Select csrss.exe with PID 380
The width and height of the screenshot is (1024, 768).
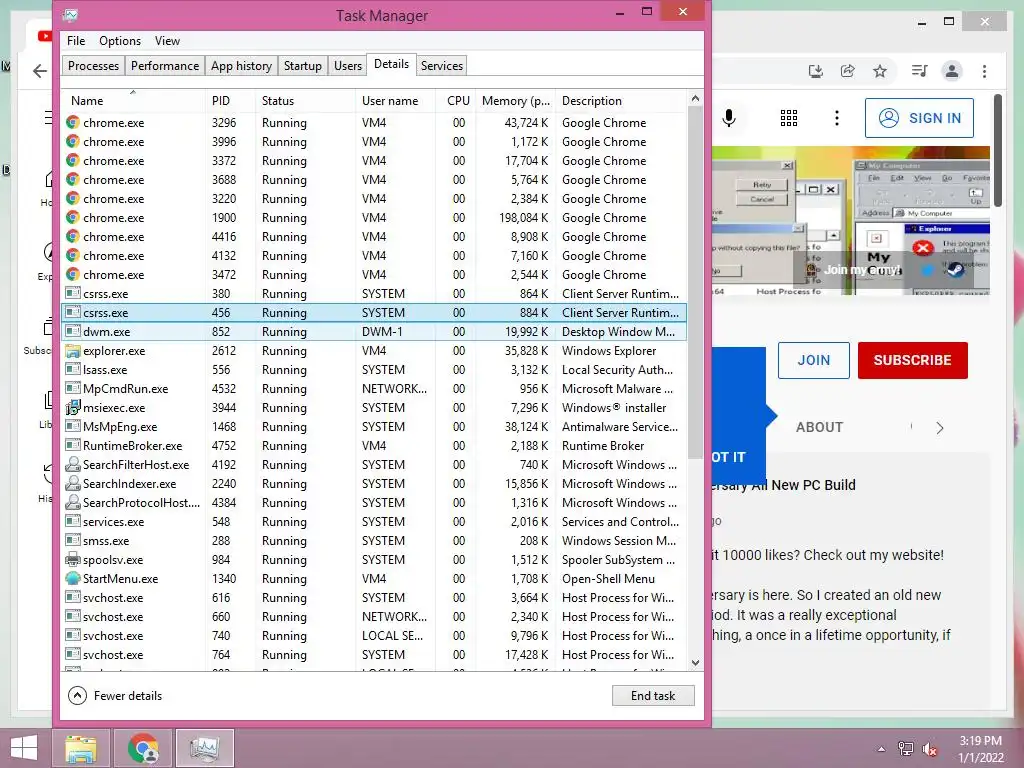pos(375,294)
